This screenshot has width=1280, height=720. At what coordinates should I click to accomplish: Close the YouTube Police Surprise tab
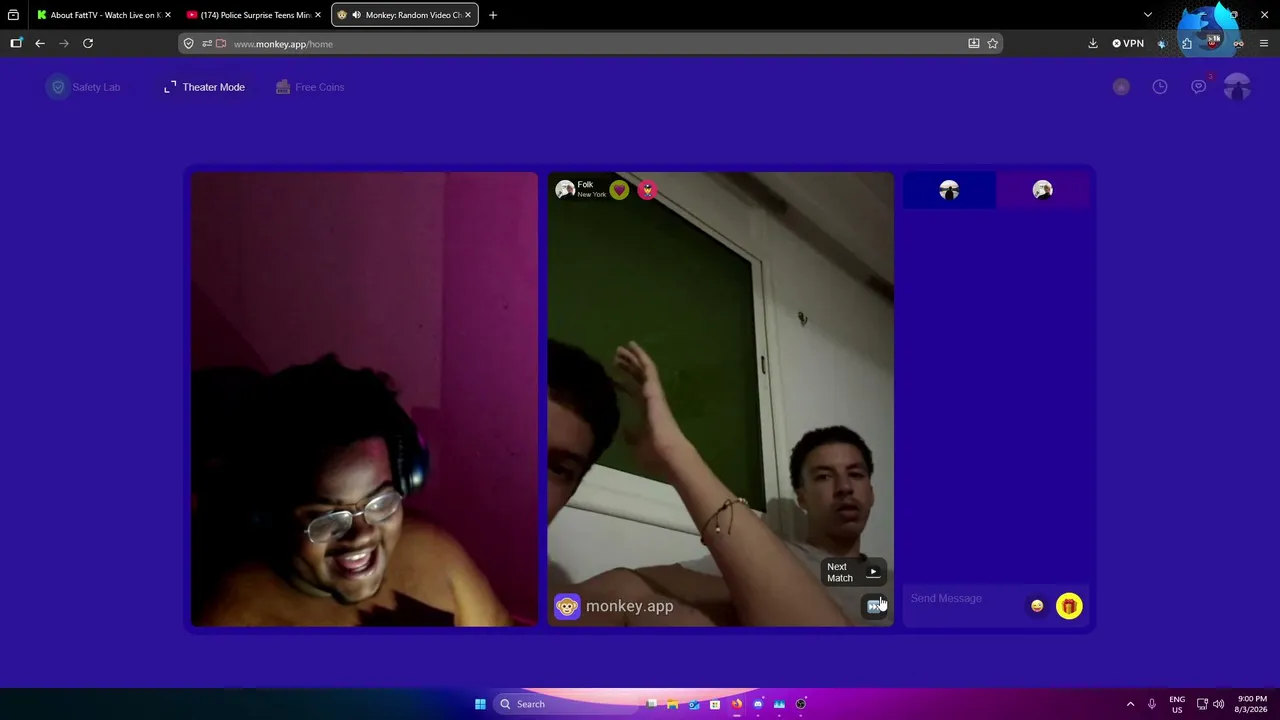(318, 15)
